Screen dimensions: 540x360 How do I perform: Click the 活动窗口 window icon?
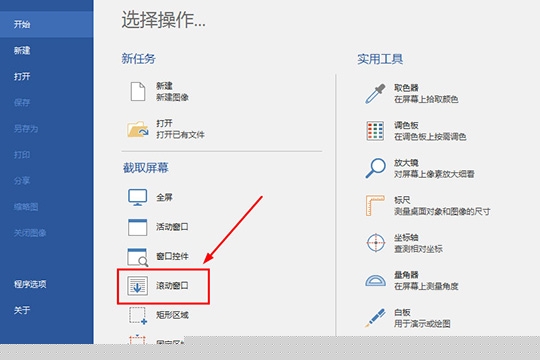click(x=137, y=227)
